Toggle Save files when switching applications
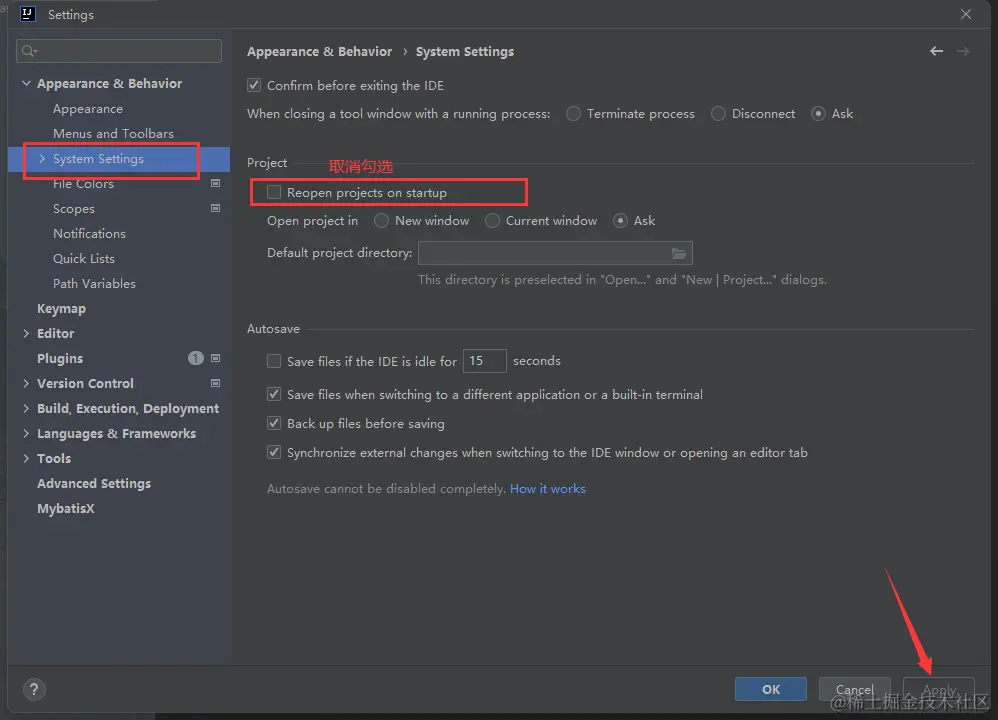 coord(274,394)
